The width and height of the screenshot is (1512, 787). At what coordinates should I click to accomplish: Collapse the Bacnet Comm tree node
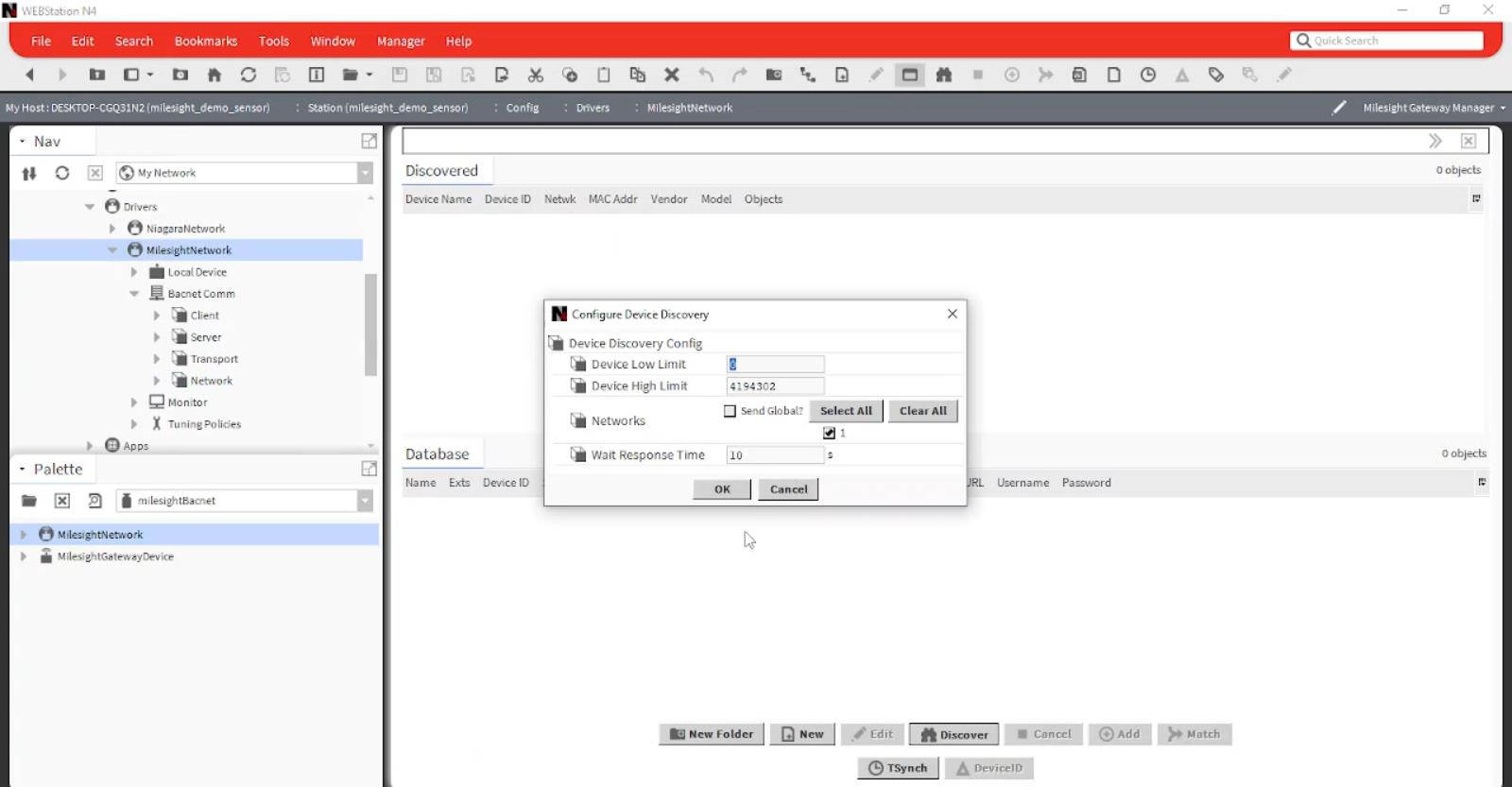tap(134, 294)
